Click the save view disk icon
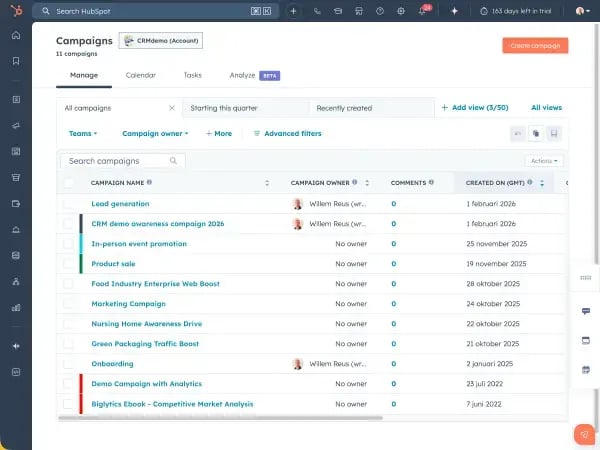Screen dimensions: 600x450 [553, 133]
